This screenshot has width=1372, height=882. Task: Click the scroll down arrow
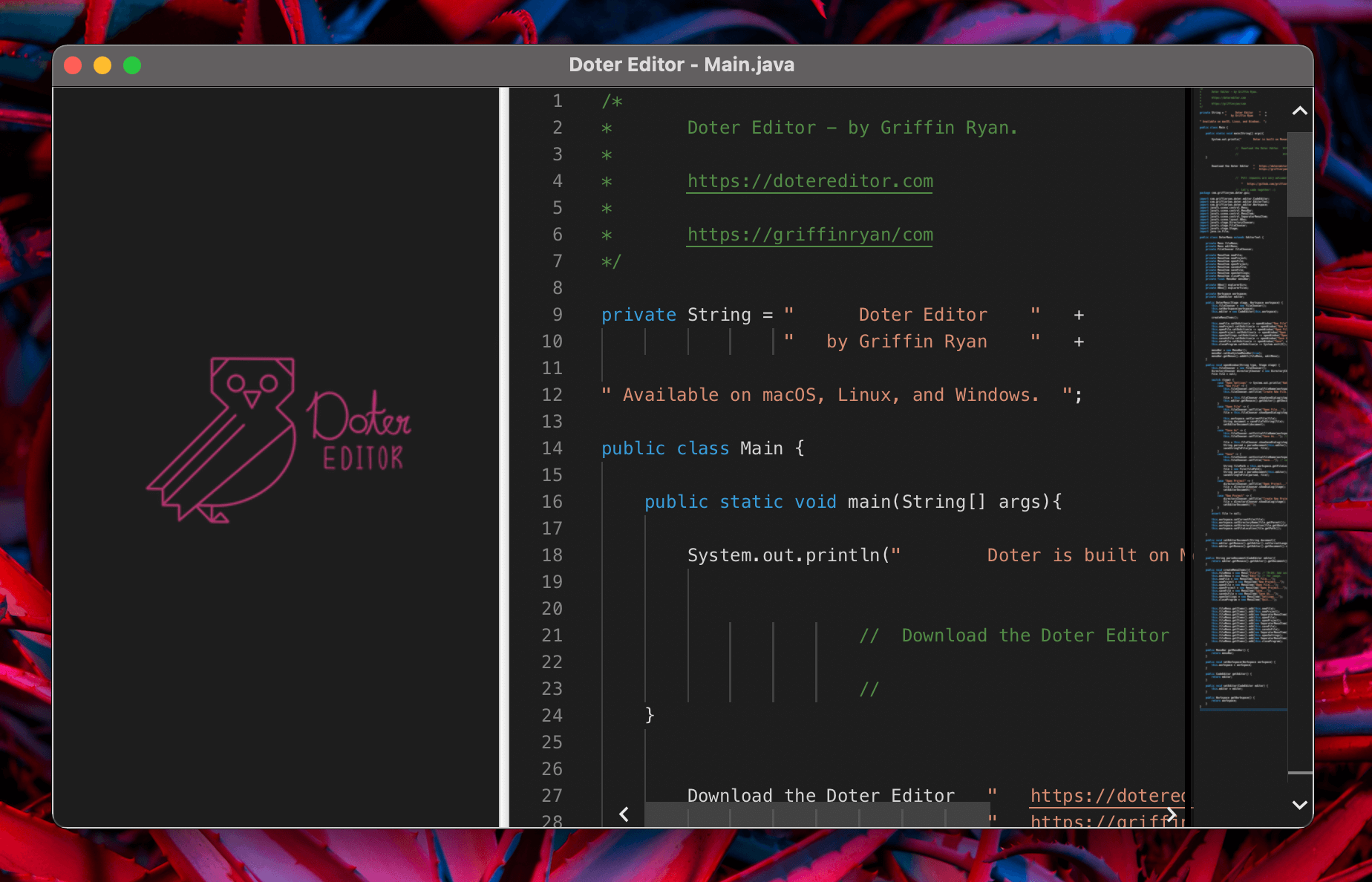(1299, 805)
